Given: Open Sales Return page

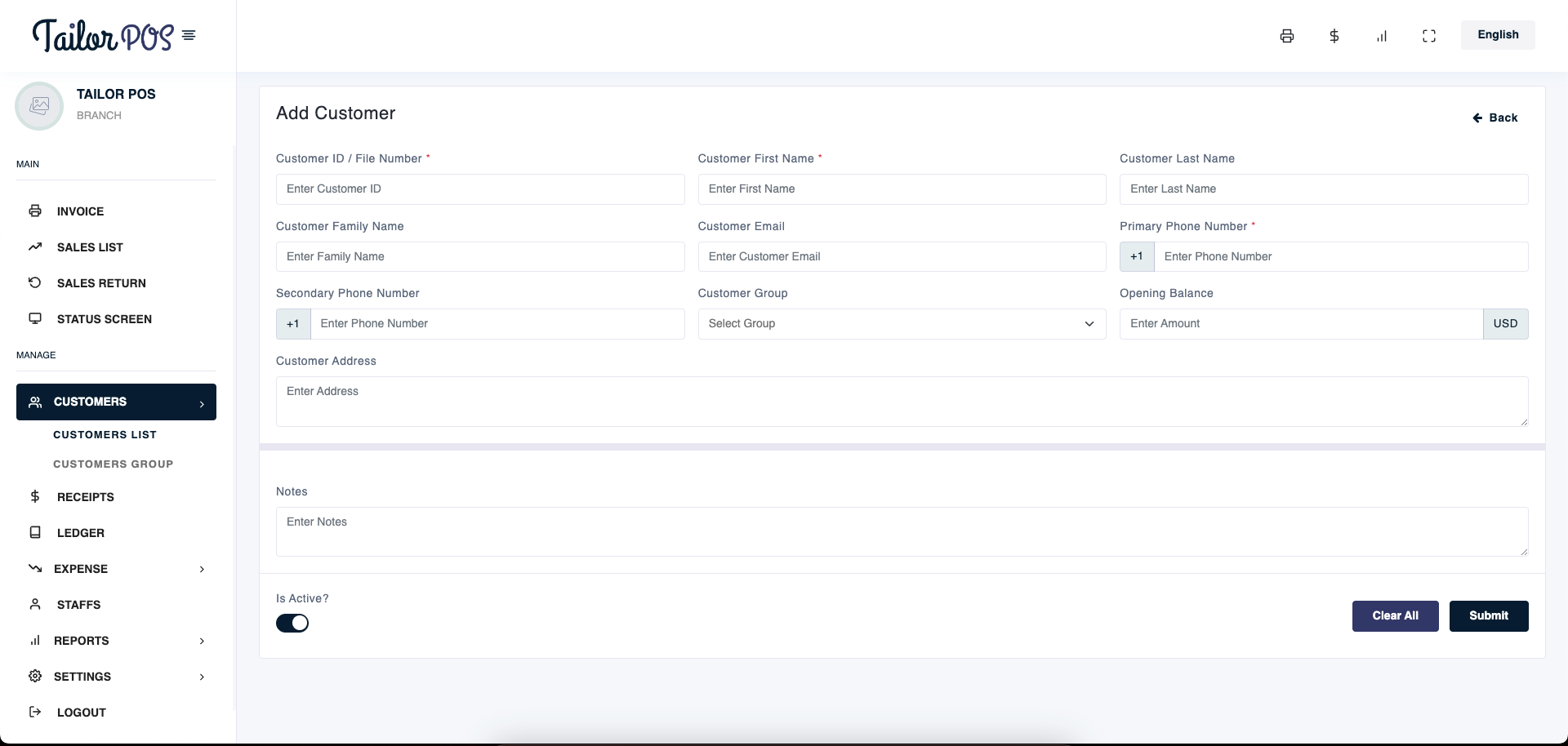Looking at the screenshot, I should point(101,283).
